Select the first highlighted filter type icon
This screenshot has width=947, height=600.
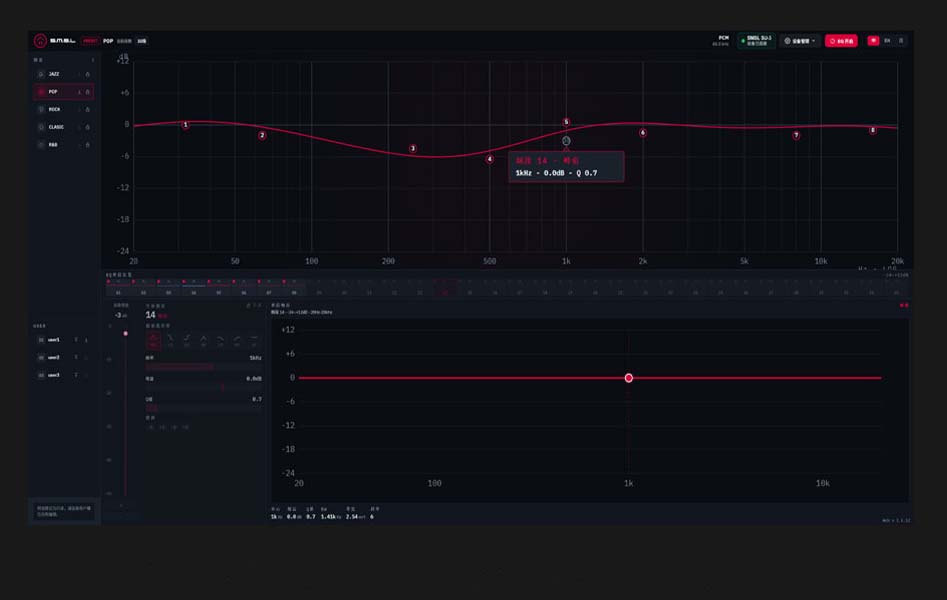tap(153, 340)
